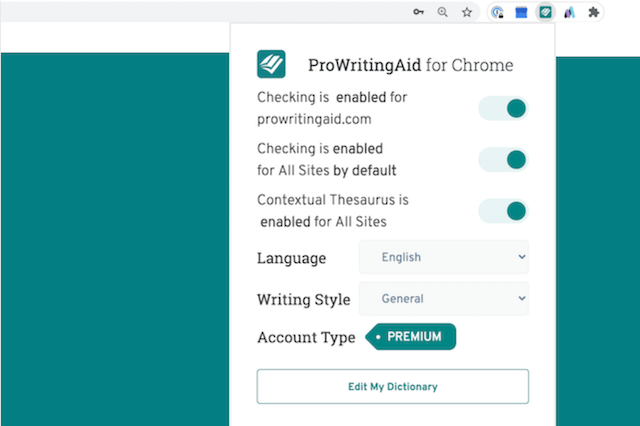
Task: Open the purple-blue extension icon in toolbar
Action: point(569,12)
